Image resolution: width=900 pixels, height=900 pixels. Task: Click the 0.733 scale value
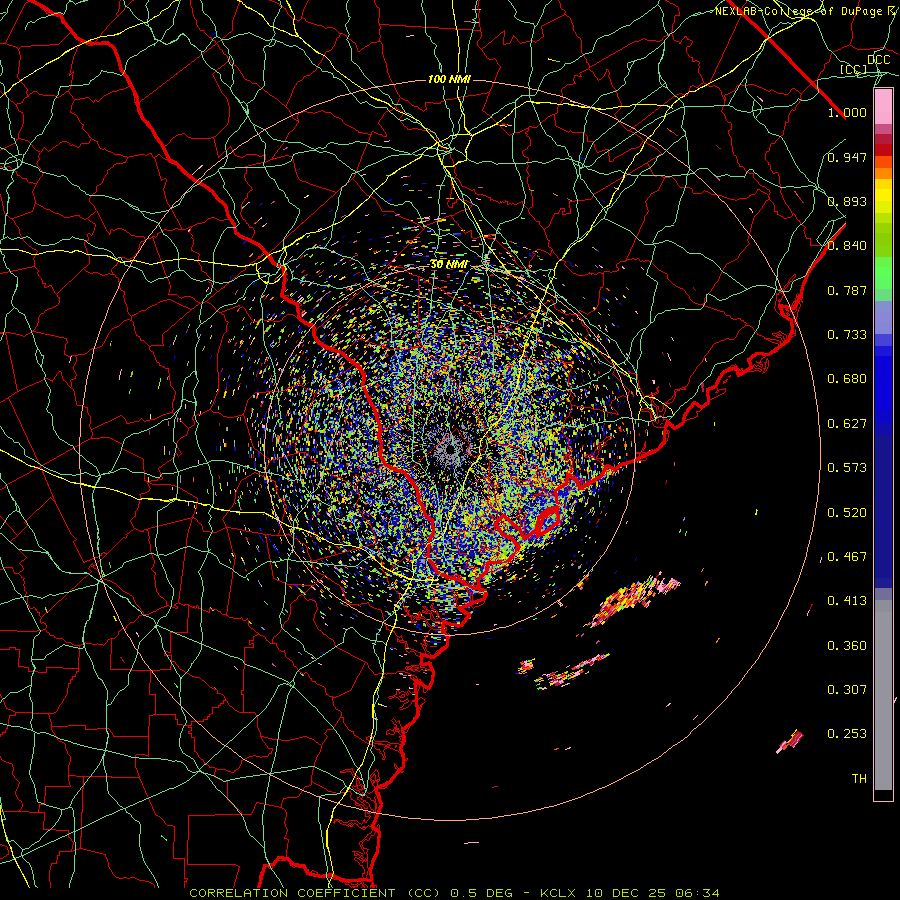pos(847,335)
